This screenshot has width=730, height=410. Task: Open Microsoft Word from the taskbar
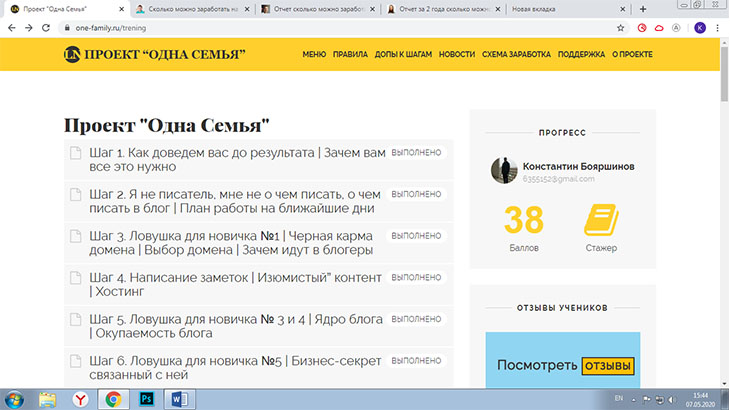click(179, 399)
